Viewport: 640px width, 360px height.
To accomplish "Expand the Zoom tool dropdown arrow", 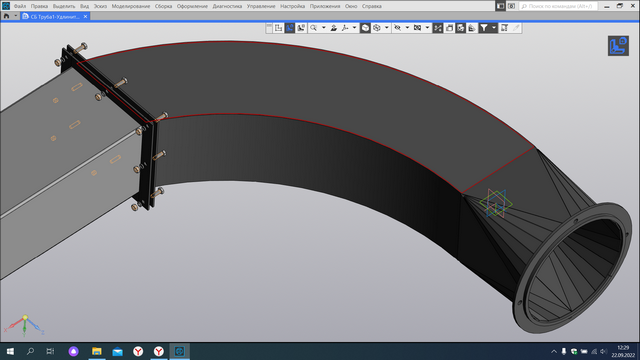I will (x=324, y=28).
